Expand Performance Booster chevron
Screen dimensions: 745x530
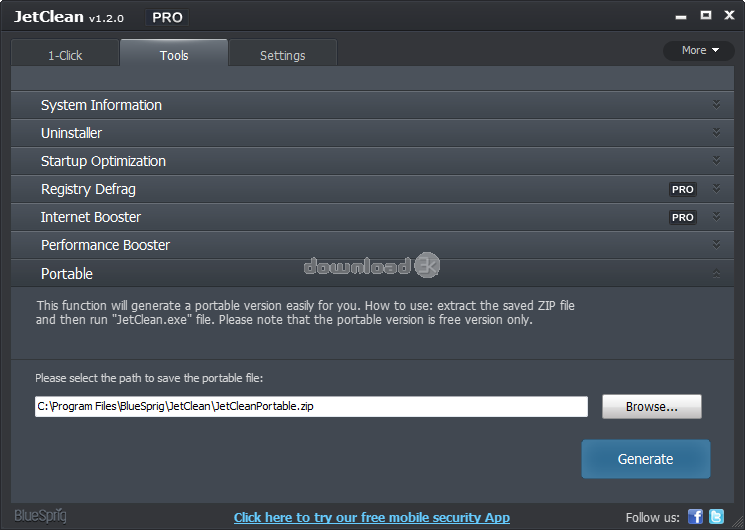pos(716,245)
